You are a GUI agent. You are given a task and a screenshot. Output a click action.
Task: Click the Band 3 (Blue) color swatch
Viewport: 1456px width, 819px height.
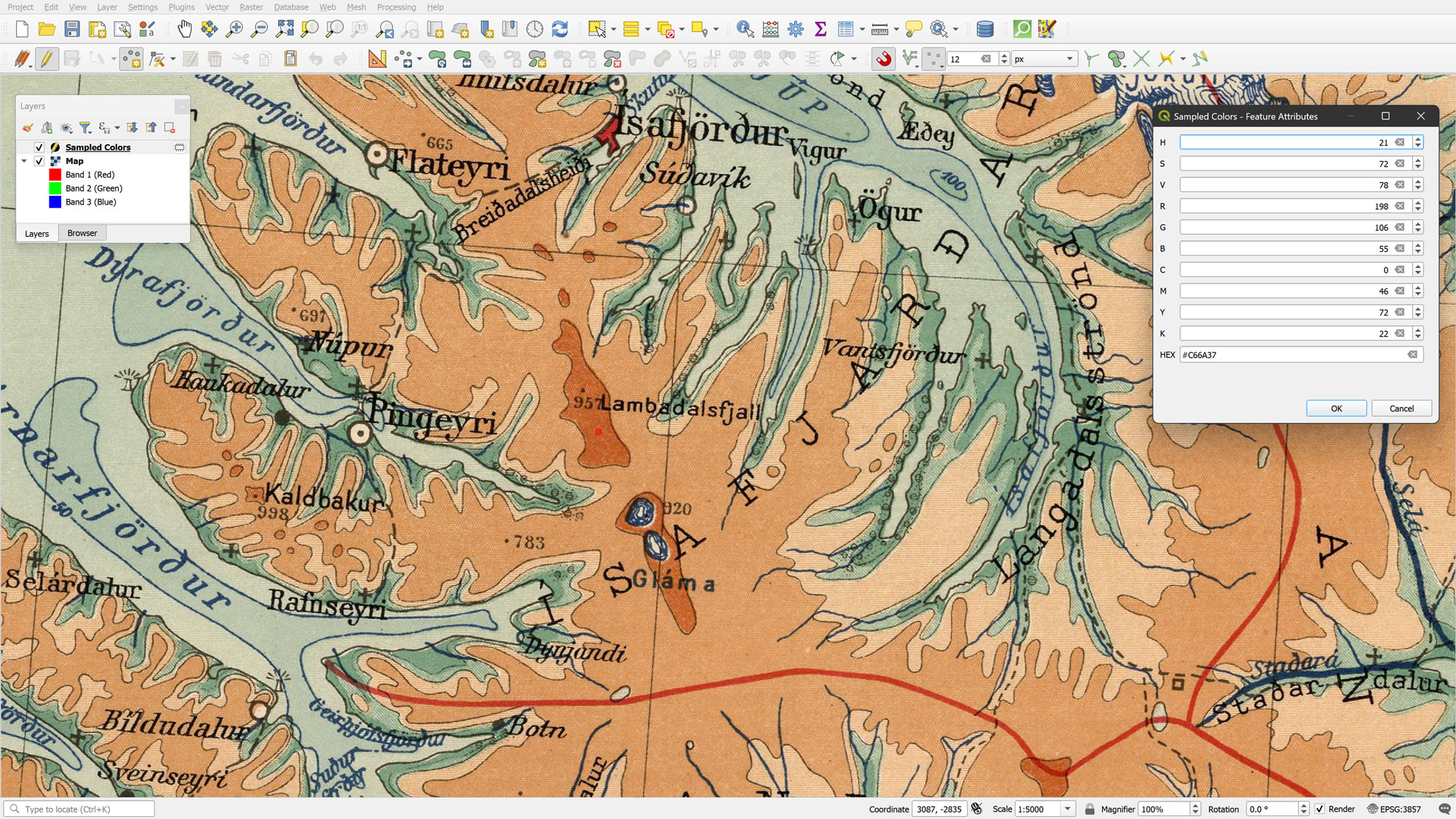click(55, 202)
